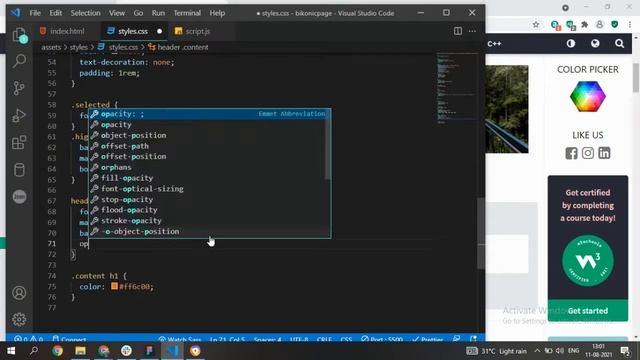Click the Get started button
The width and height of the screenshot is (640, 360).
(x=588, y=311)
